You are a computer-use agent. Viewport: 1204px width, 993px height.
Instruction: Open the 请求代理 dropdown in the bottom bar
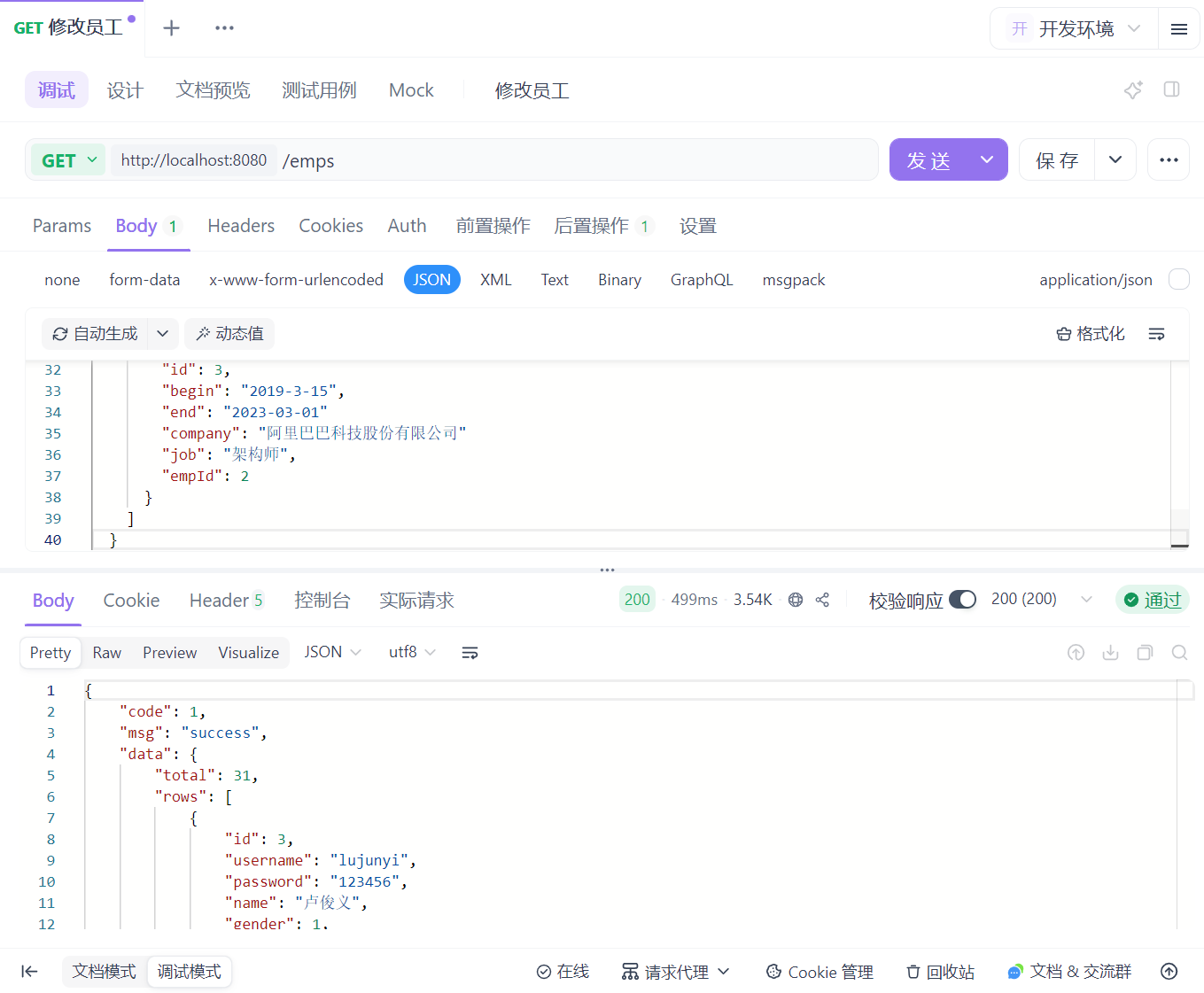(x=676, y=972)
